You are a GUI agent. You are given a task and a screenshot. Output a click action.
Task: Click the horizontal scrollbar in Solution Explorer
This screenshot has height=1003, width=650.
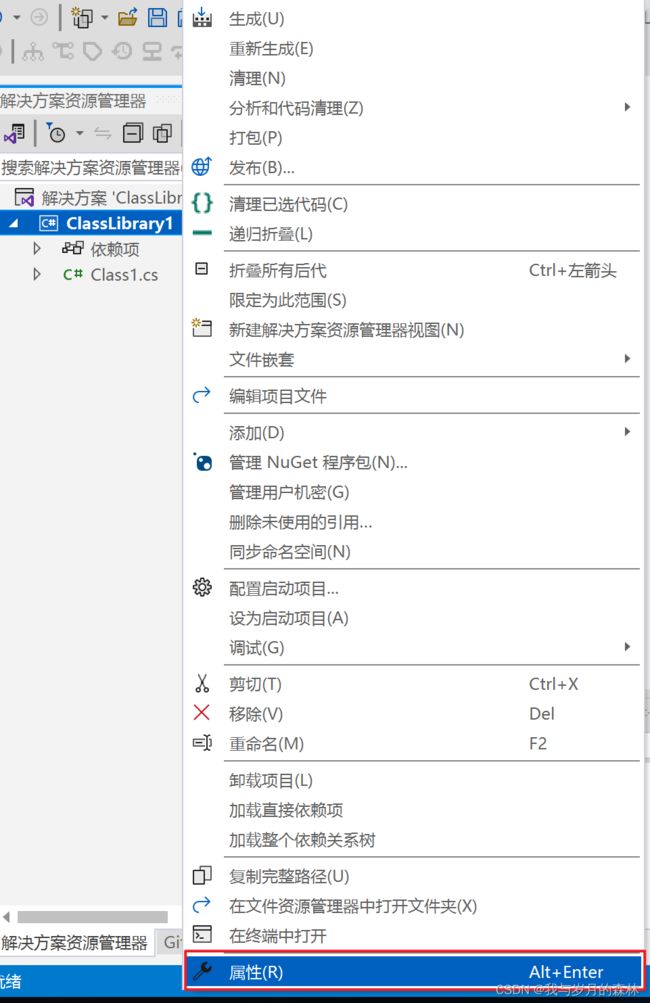(92, 917)
